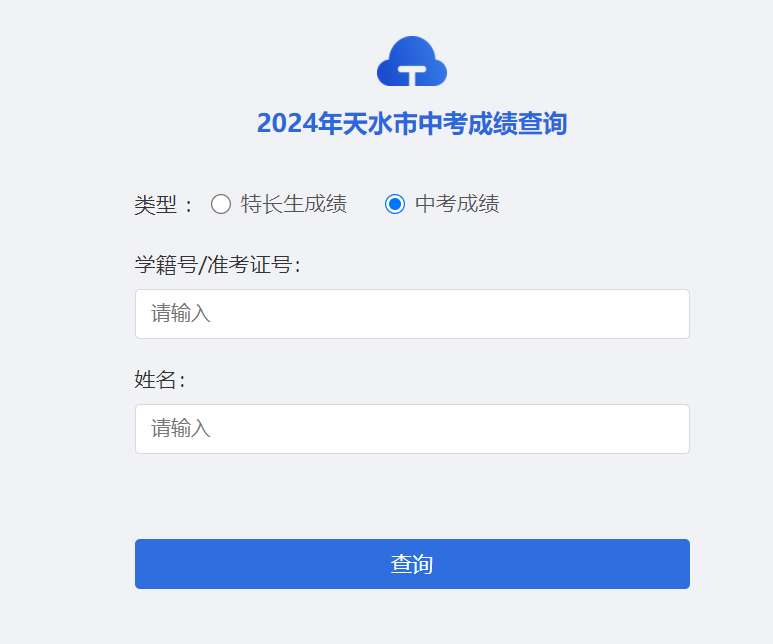Select the 特长生成绩 radio button

point(221,204)
